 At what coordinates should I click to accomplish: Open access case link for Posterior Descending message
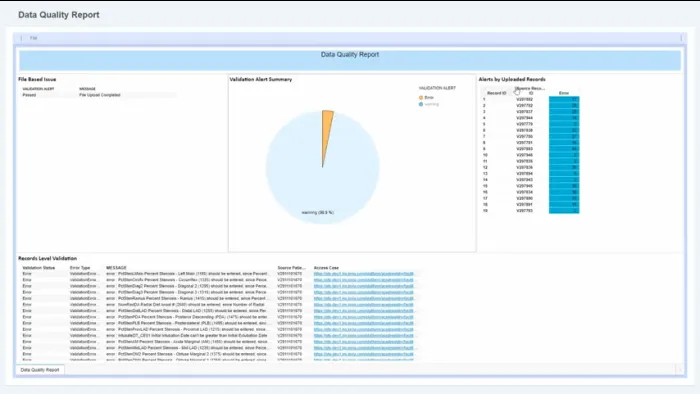click(364, 317)
